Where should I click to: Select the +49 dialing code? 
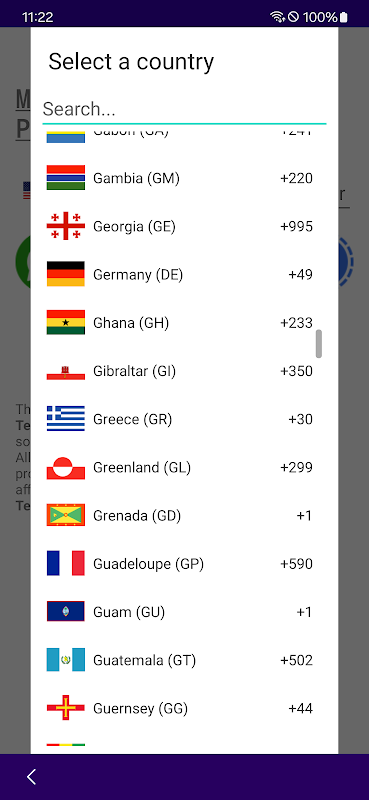tap(301, 274)
